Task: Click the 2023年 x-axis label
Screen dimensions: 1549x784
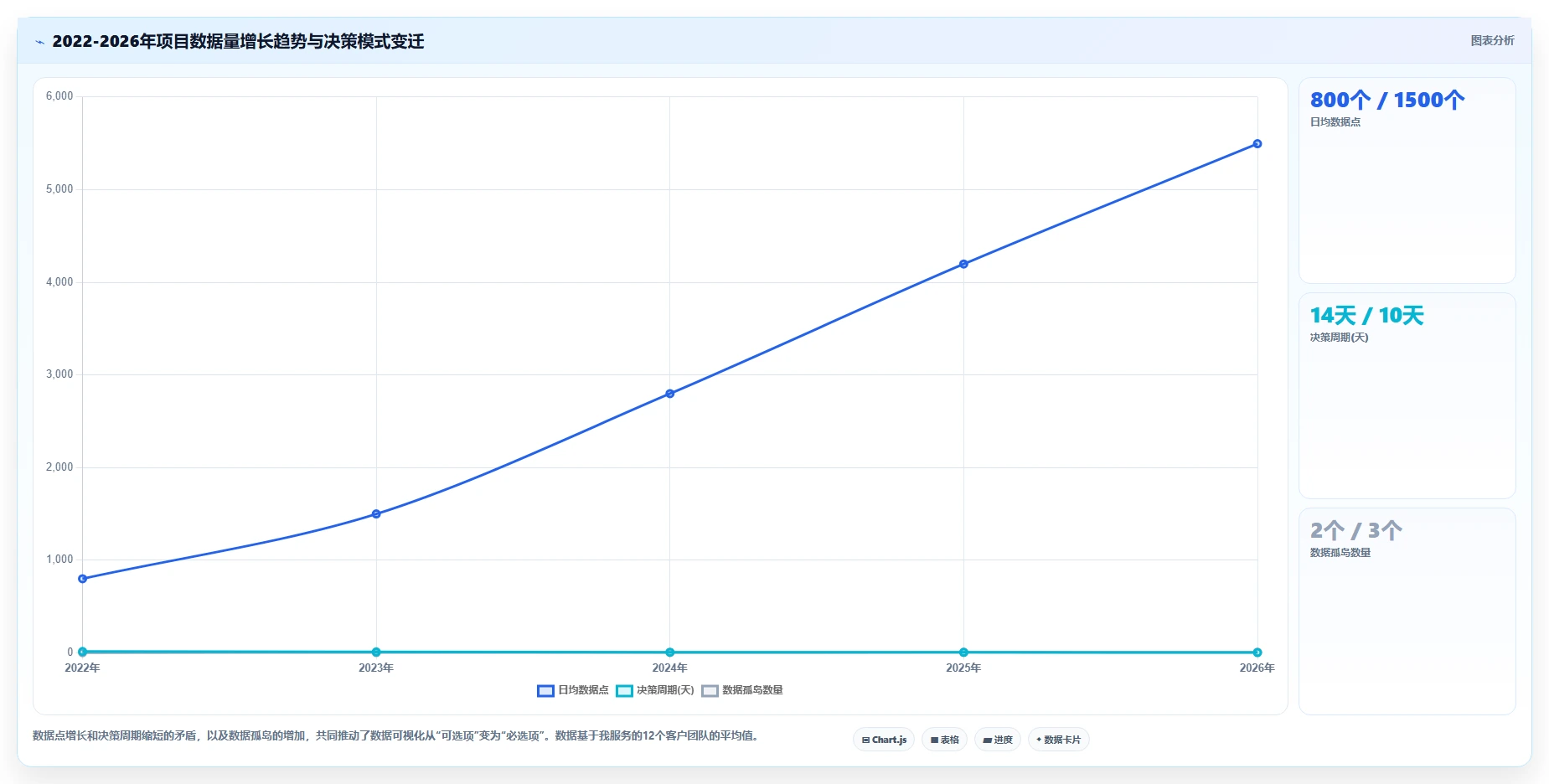Action: (x=376, y=668)
